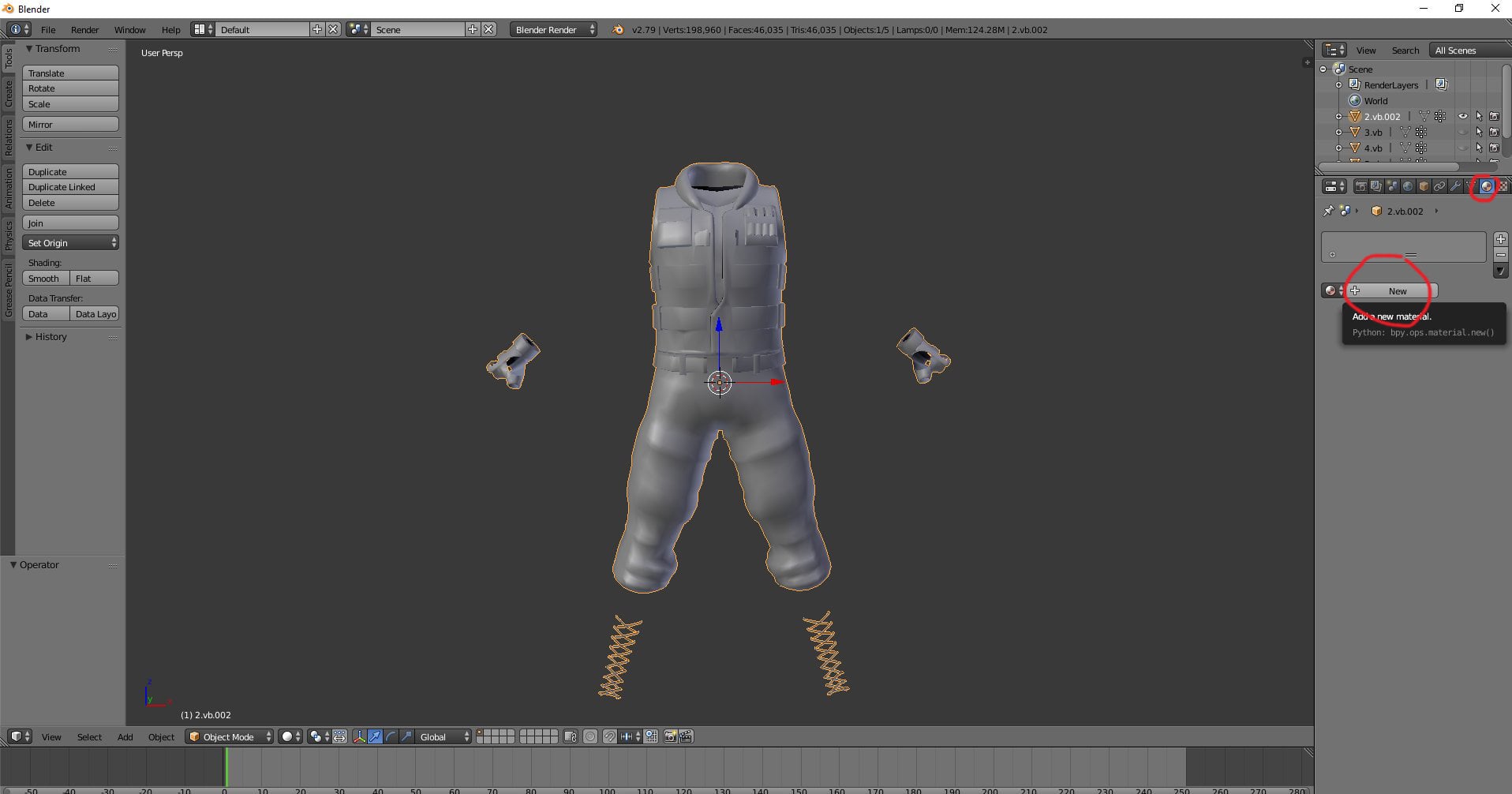Screen dimensions: 1512x794
Task: Open the Material properties tab icon
Action: tap(1487, 186)
